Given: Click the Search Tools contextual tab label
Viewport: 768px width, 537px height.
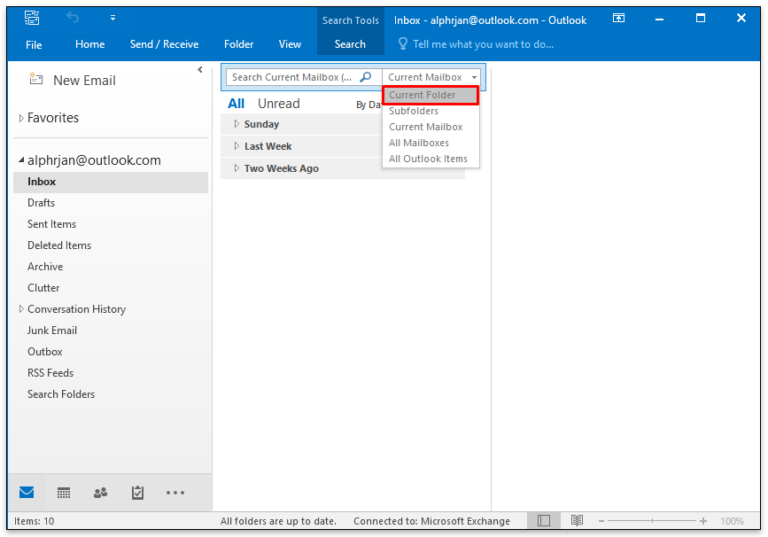Looking at the screenshot, I should click(350, 20).
